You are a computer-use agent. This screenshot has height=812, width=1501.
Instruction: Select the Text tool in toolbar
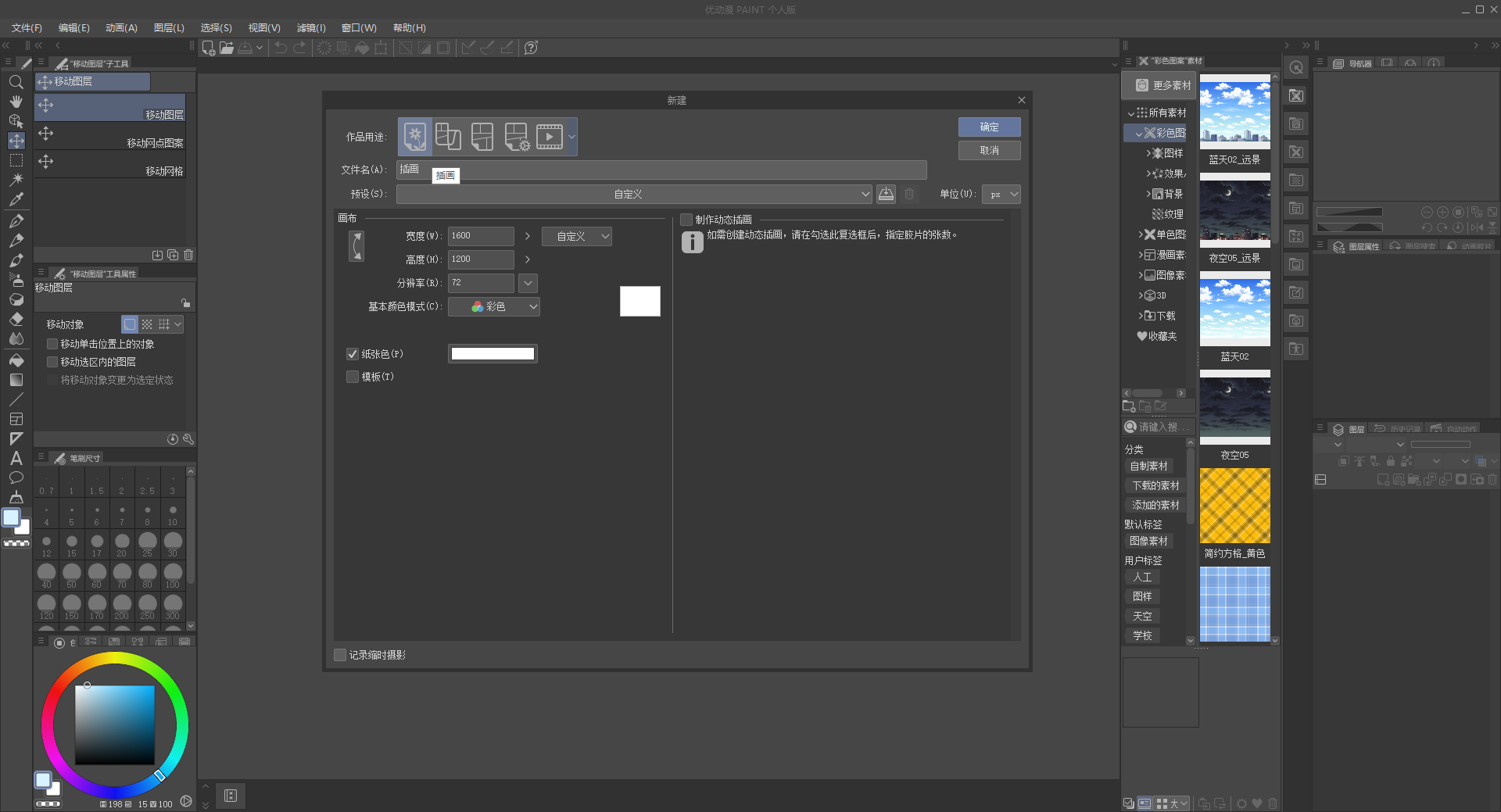coord(16,459)
